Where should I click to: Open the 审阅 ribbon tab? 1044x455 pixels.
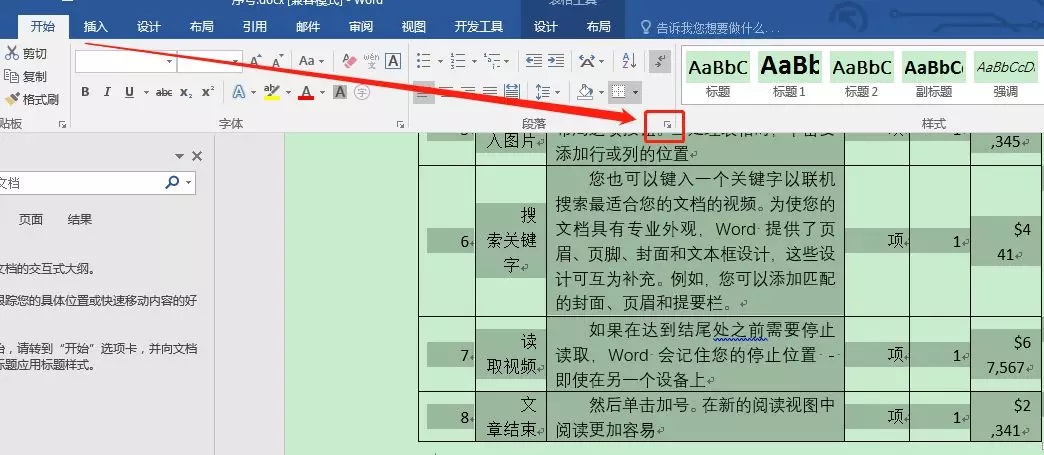pyautogui.click(x=361, y=27)
